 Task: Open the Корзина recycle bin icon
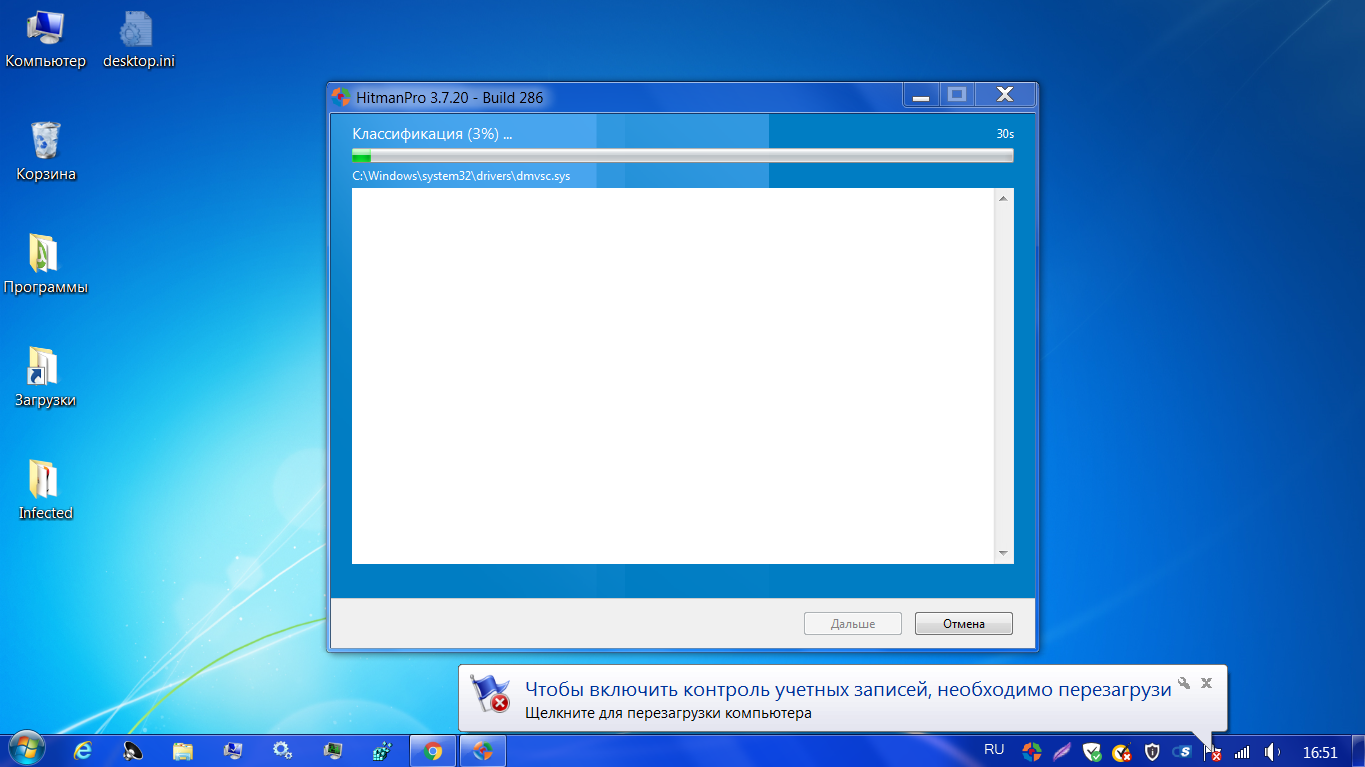click(x=46, y=152)
